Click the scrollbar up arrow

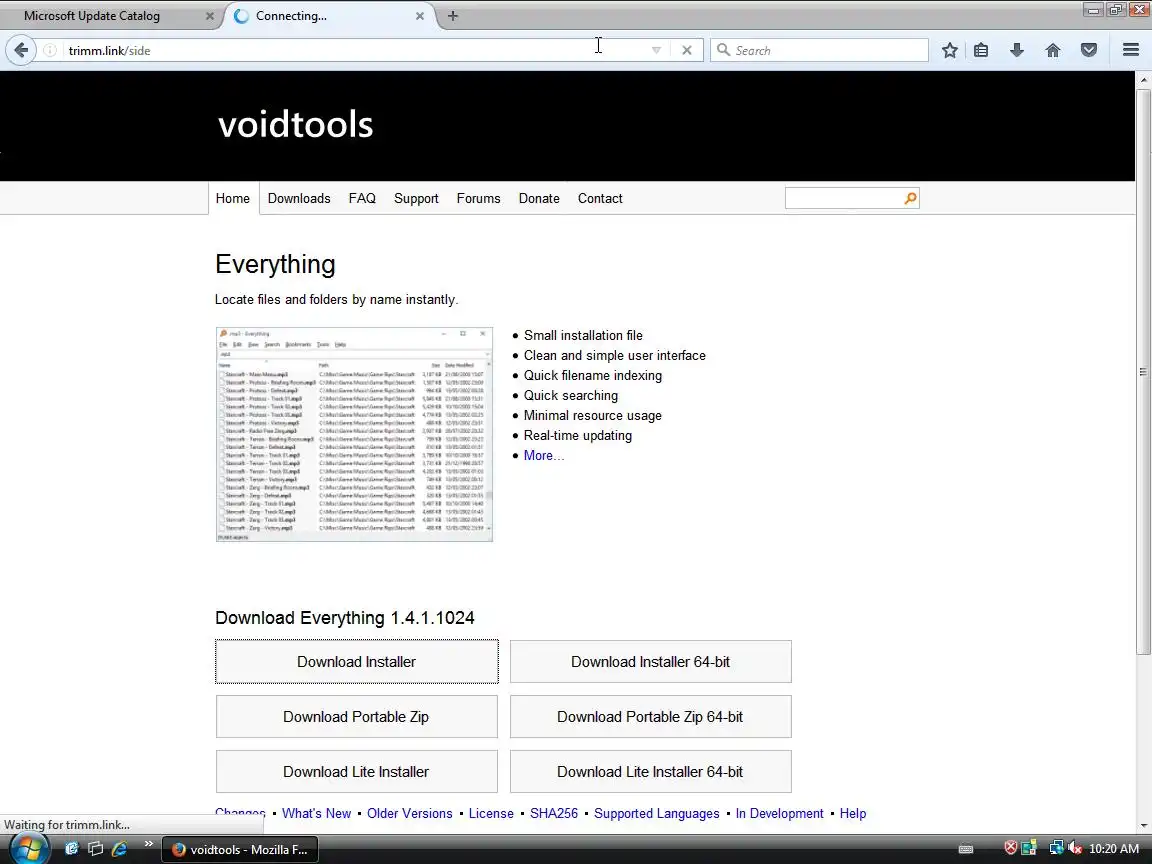1143,78
